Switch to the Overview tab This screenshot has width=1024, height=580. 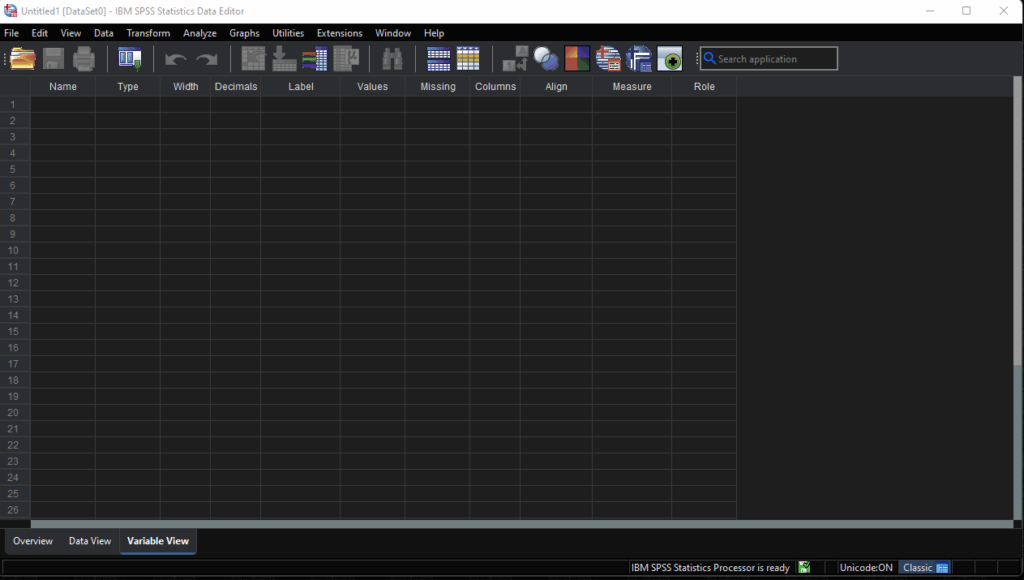pos(33,541)
